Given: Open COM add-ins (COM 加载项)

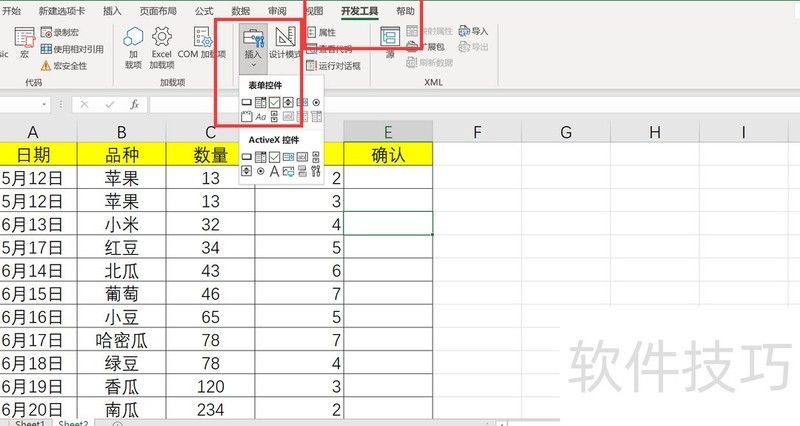Looking at the screenshot, I should (204, 47).
